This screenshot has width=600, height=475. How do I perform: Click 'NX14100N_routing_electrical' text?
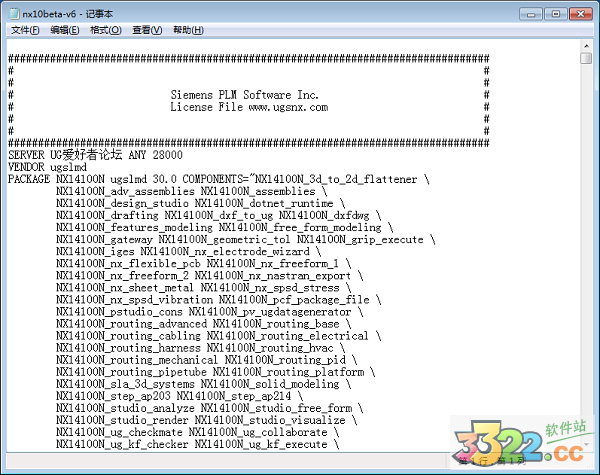(x=287, y=336)
